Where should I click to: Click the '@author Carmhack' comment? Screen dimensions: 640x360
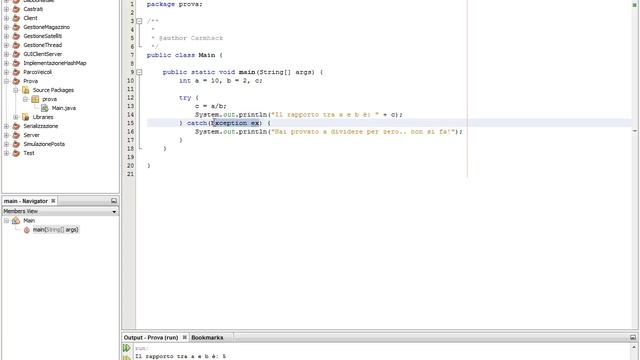point(191,38)
